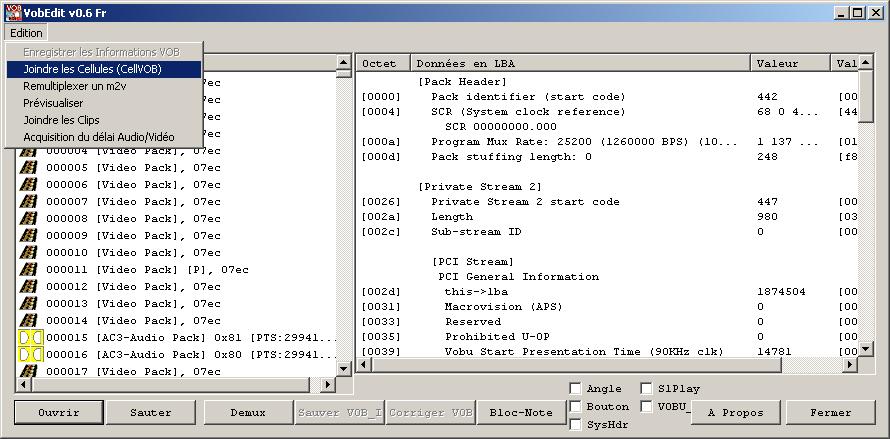
Task: Click the yellow audio icon for pack 000015
Action: pos(31,337)
